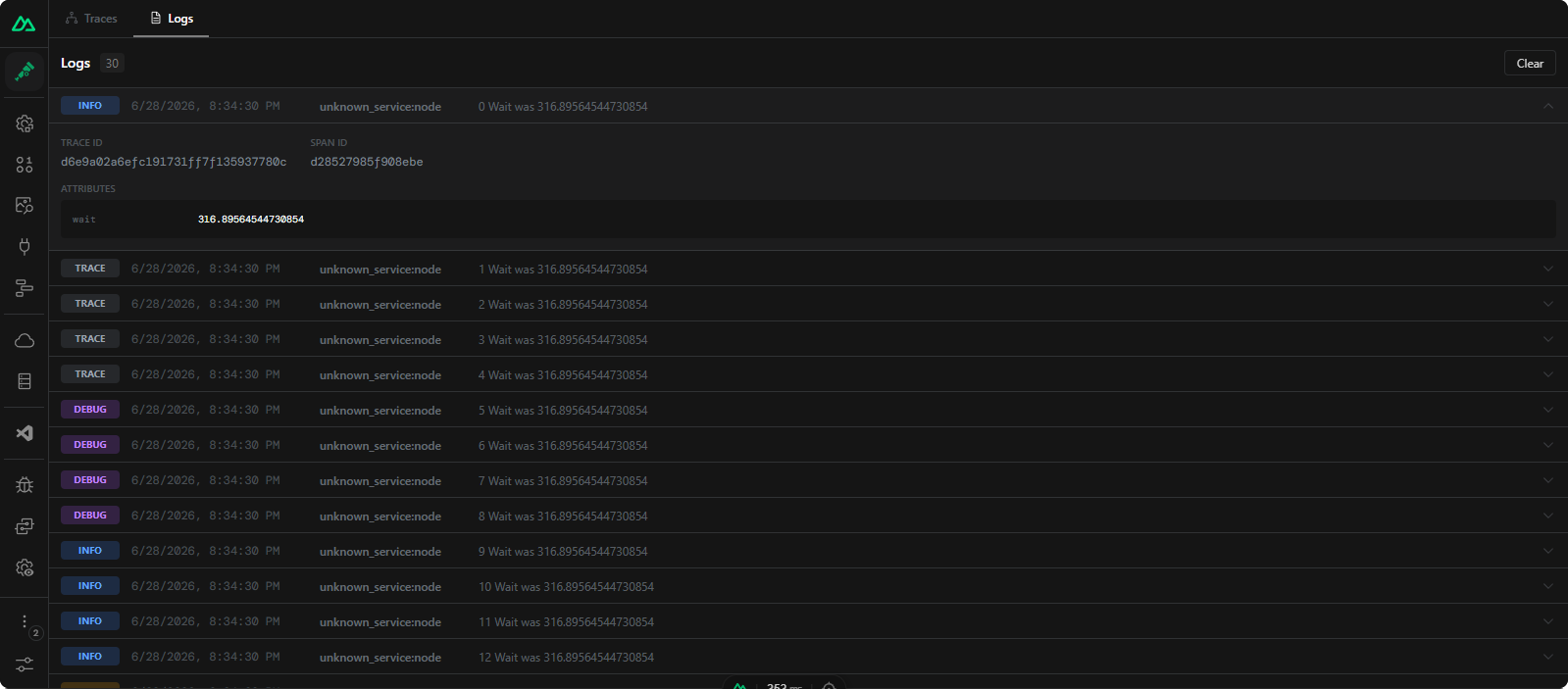Click the INFO badge on log 12

pyautogui.click(x=90, y=657)
